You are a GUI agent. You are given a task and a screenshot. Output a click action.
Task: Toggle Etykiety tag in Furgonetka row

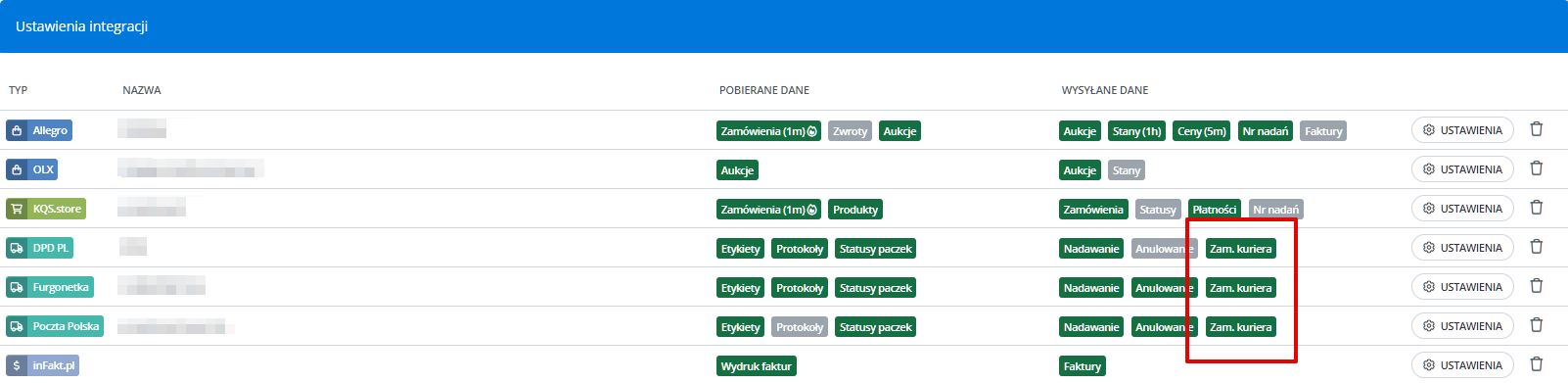740,288
